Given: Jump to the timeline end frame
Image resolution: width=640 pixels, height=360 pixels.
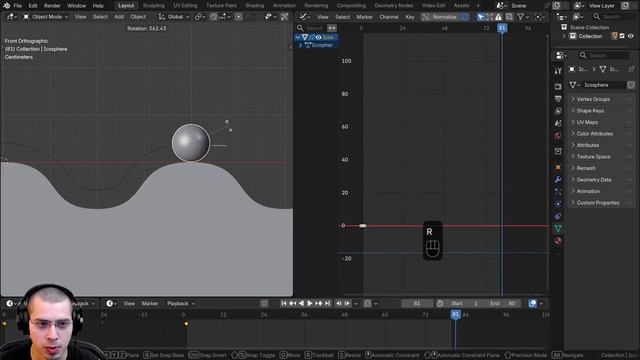Looking at the screenshot, I should [x=327, y=303].
